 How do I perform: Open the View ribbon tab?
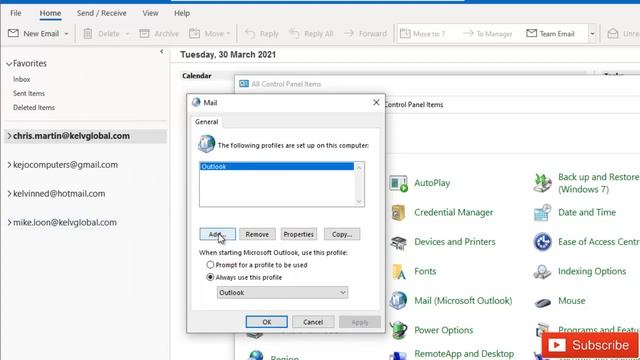pos(150,13)
